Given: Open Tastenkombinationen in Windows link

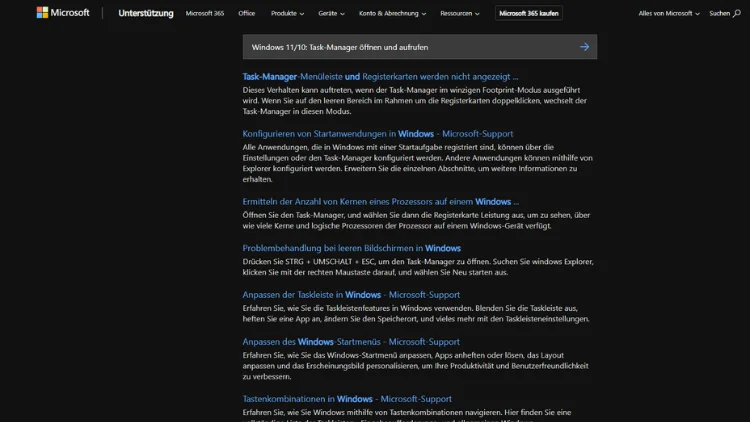Looking at the screenshot, I should (x=347, y=399).
